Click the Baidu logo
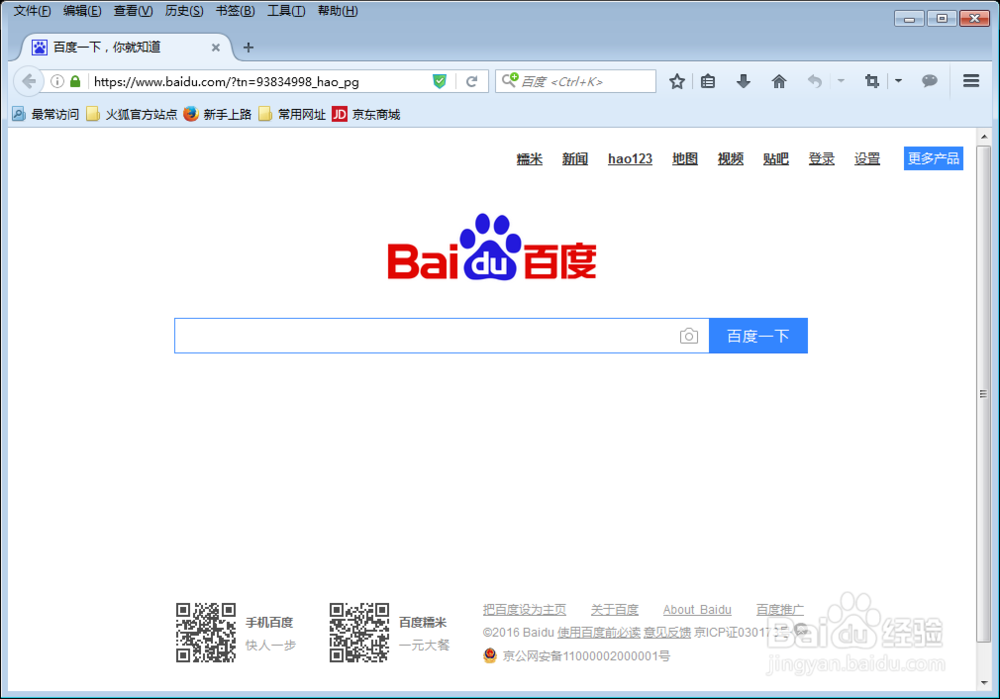This screenshot has height=699, width=1000. pyautogui.click(x=492, y=247)
